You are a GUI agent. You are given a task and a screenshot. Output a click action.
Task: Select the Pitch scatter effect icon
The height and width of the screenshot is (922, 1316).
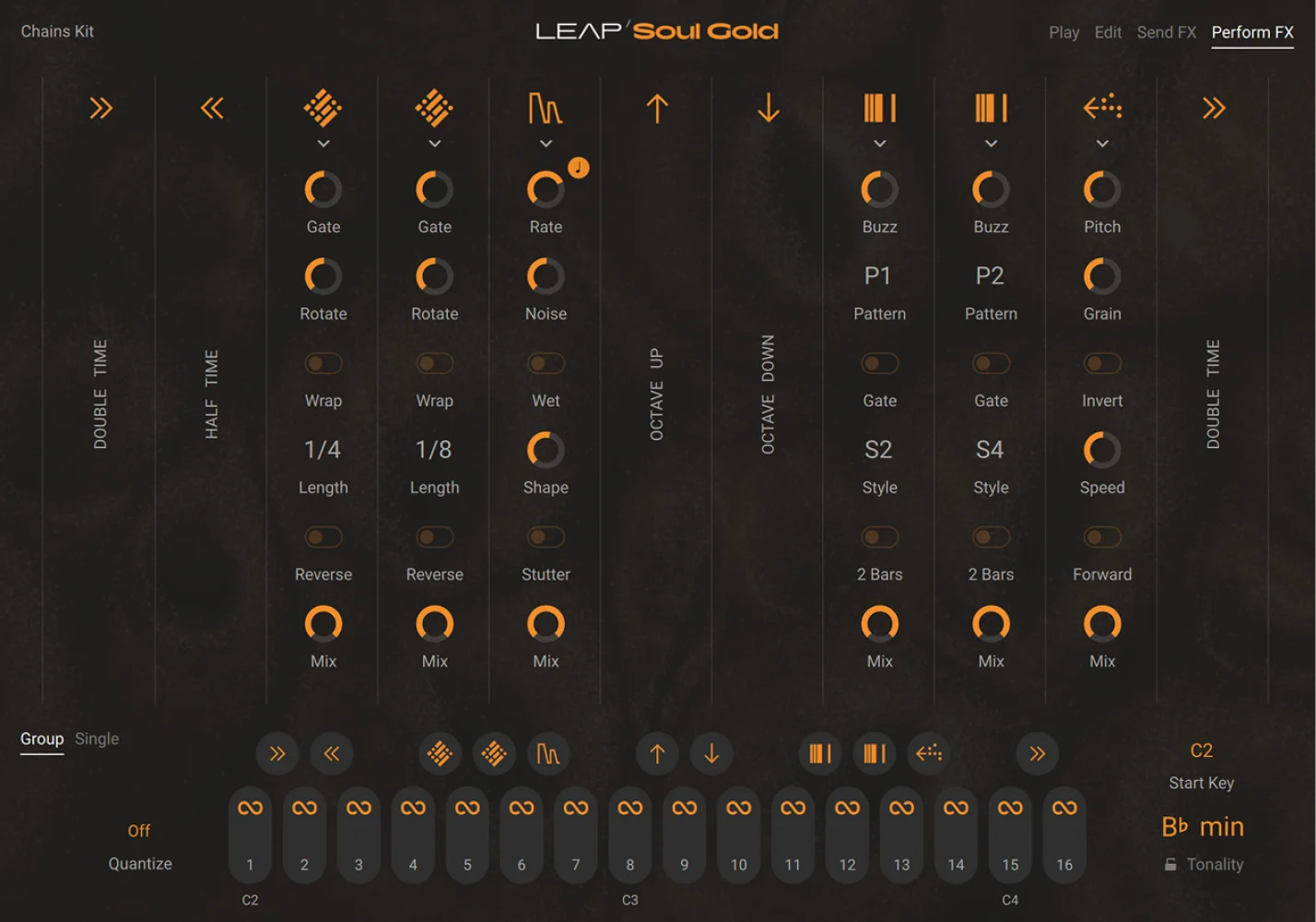pyautogui.click(x=1101, y=108)
